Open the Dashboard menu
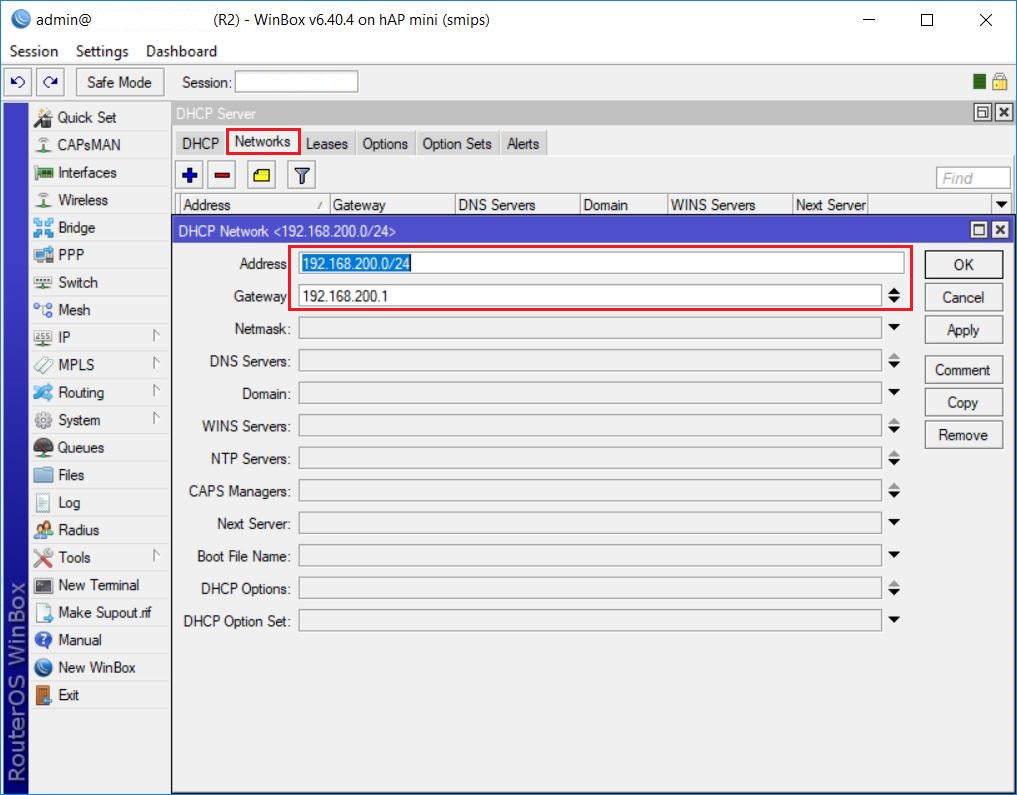This screenshot has height=795, width=1017. pyautogui.click(x=181, y=51)
